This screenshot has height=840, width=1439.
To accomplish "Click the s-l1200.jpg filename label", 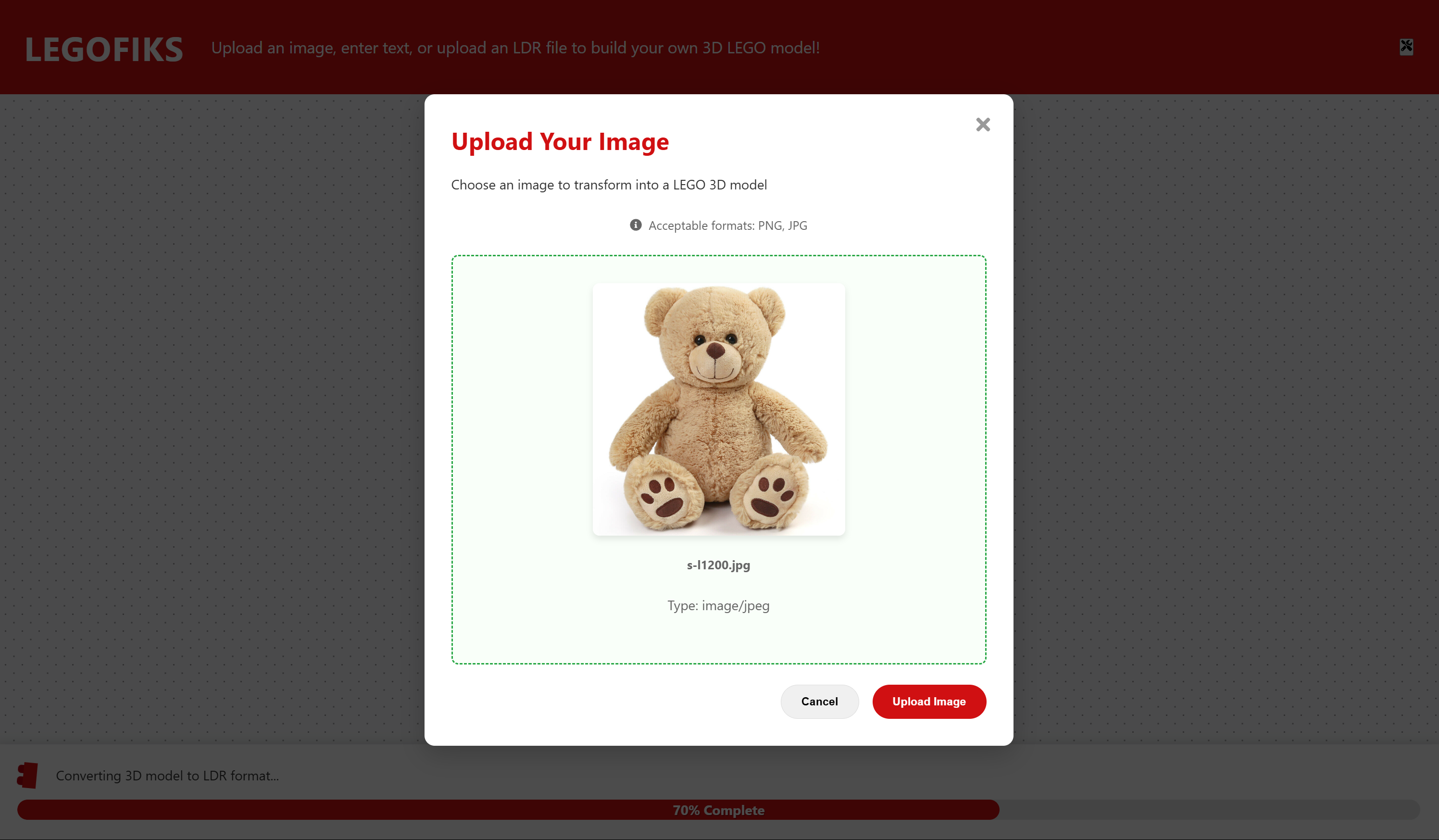I will pos(718,565).
